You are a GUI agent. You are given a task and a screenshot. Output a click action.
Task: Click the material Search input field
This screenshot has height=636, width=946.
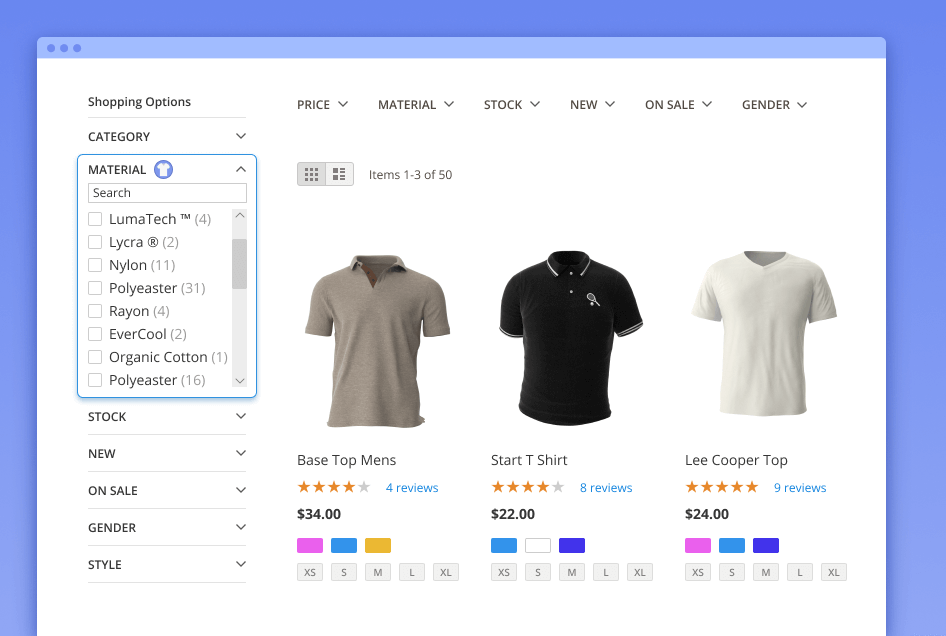[x=167, y=193]
